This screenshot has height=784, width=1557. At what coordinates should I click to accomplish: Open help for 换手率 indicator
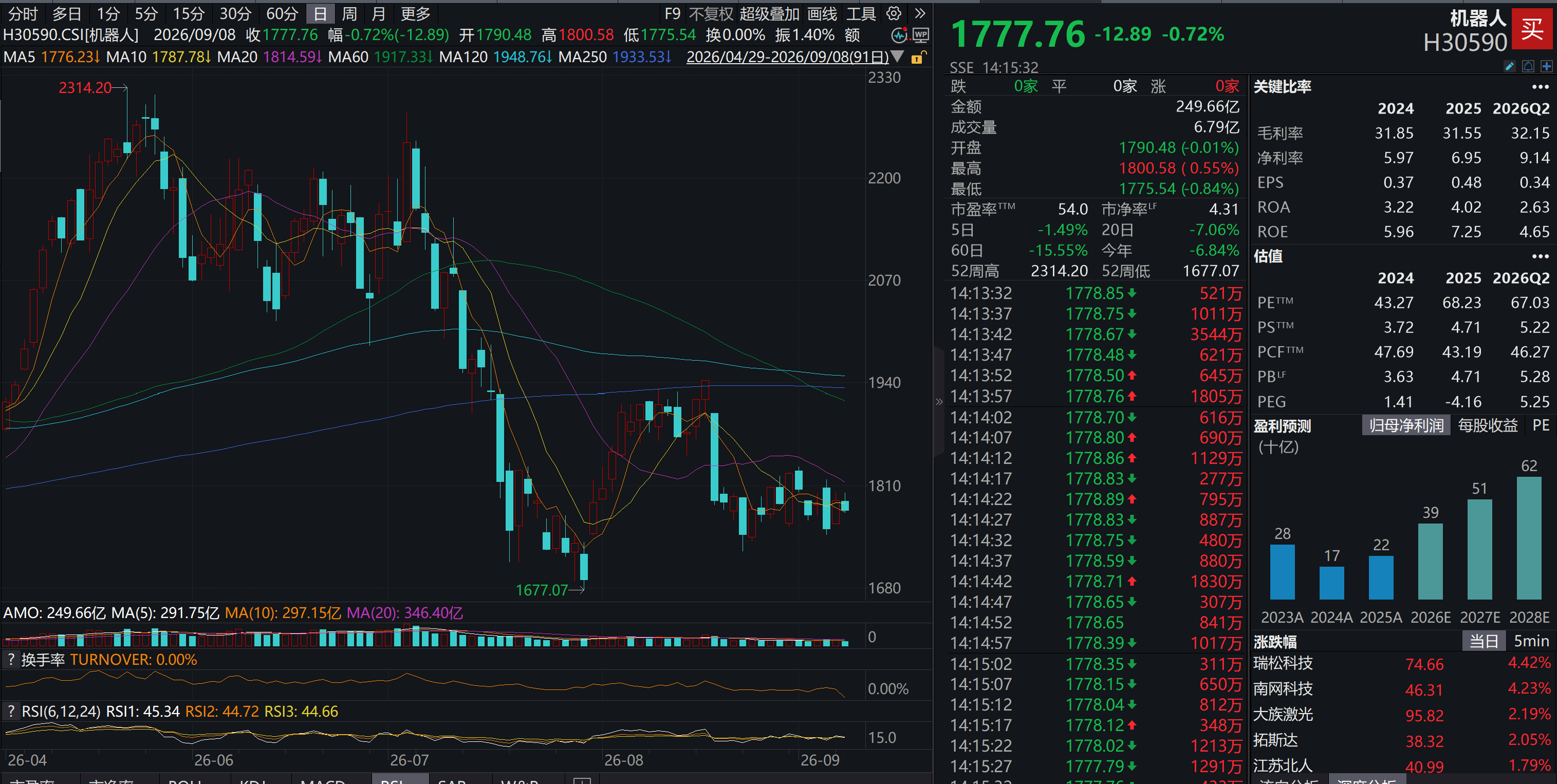tap(11, 660)
